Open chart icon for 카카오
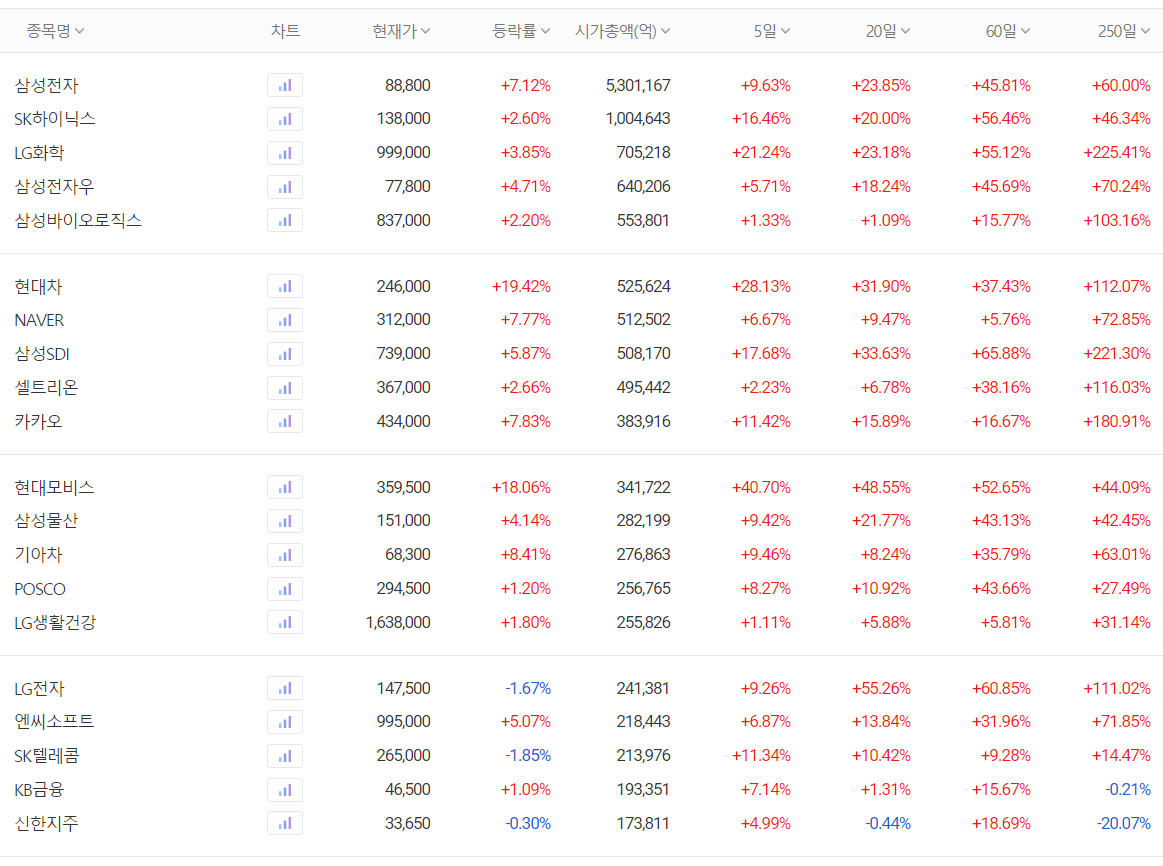1163x866 pixels. point(285,421)
